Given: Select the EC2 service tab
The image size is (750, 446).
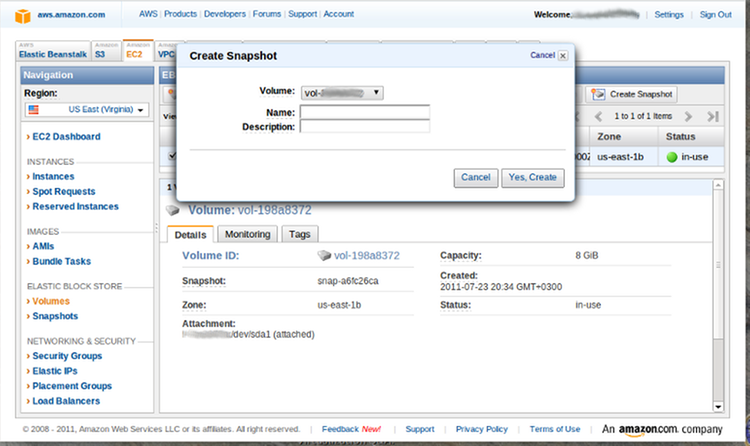Looking at the screenshot, I should (138, 50).
